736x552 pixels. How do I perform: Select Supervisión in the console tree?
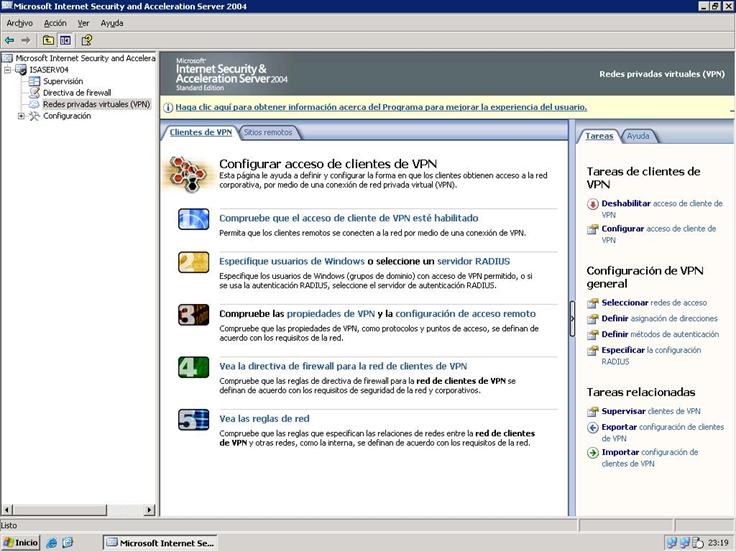[x=63, y=81]
